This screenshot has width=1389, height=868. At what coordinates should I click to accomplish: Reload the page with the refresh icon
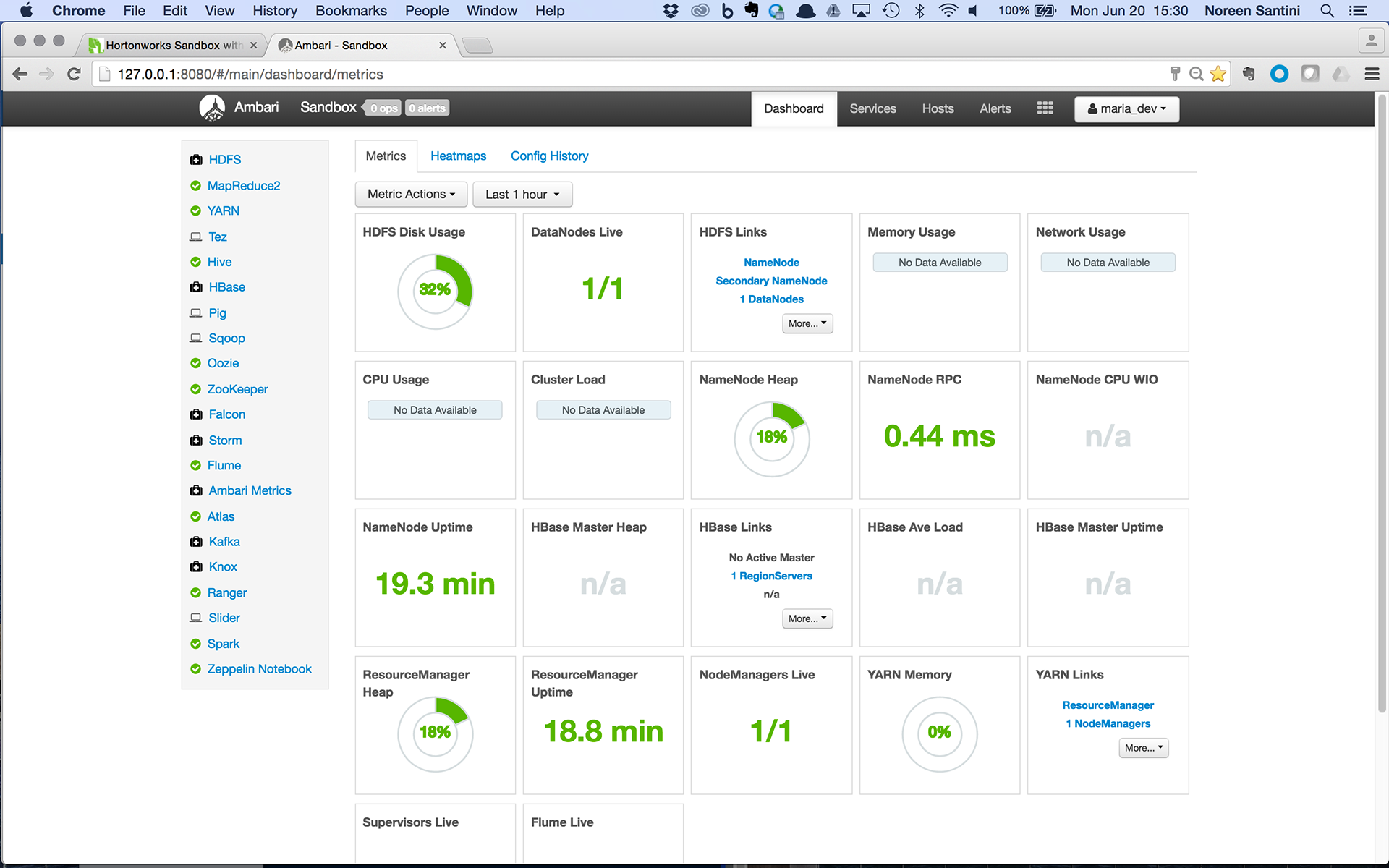click(x=73, y=74)
